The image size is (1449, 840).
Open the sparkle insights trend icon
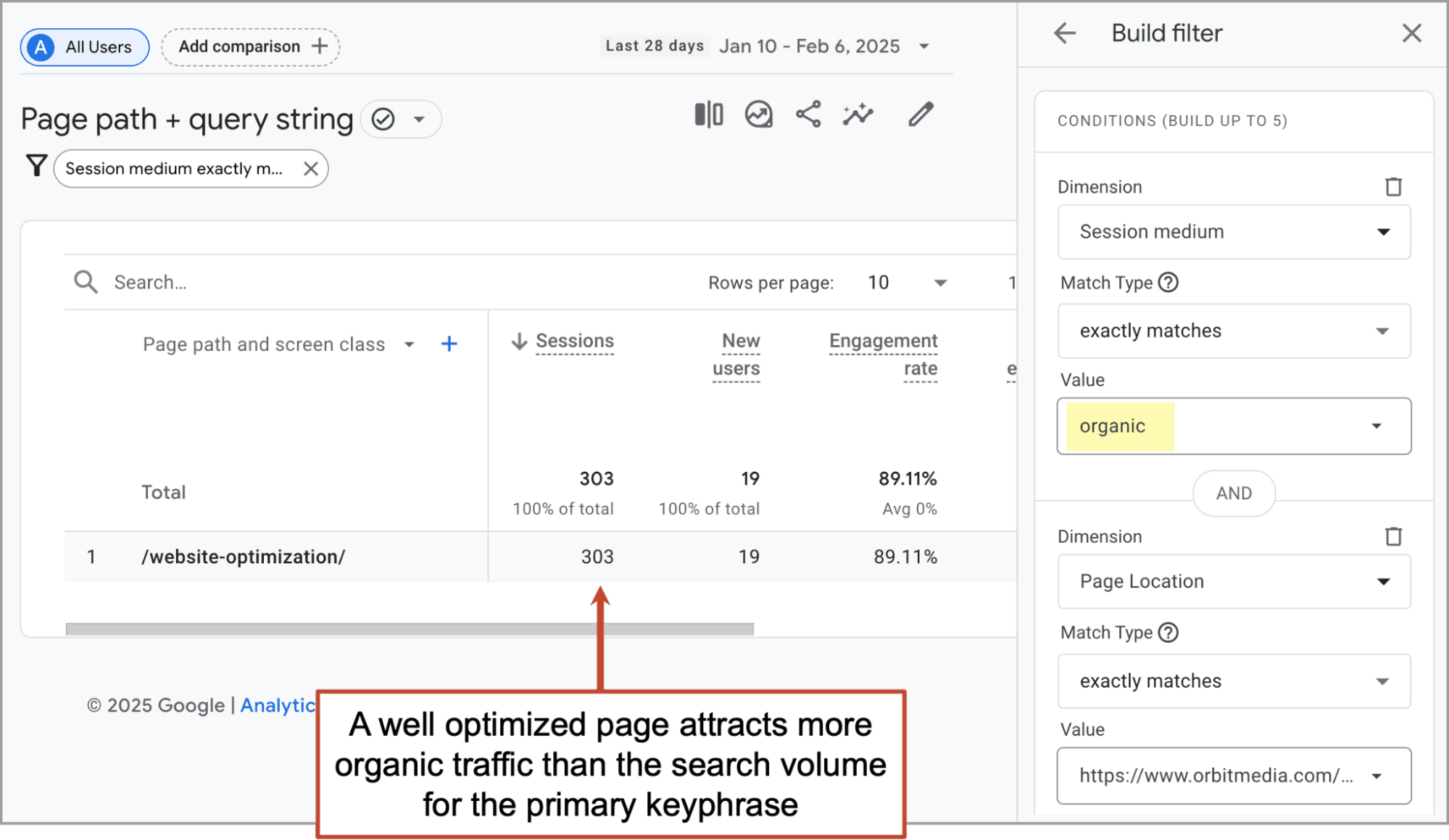coord(858,115)
